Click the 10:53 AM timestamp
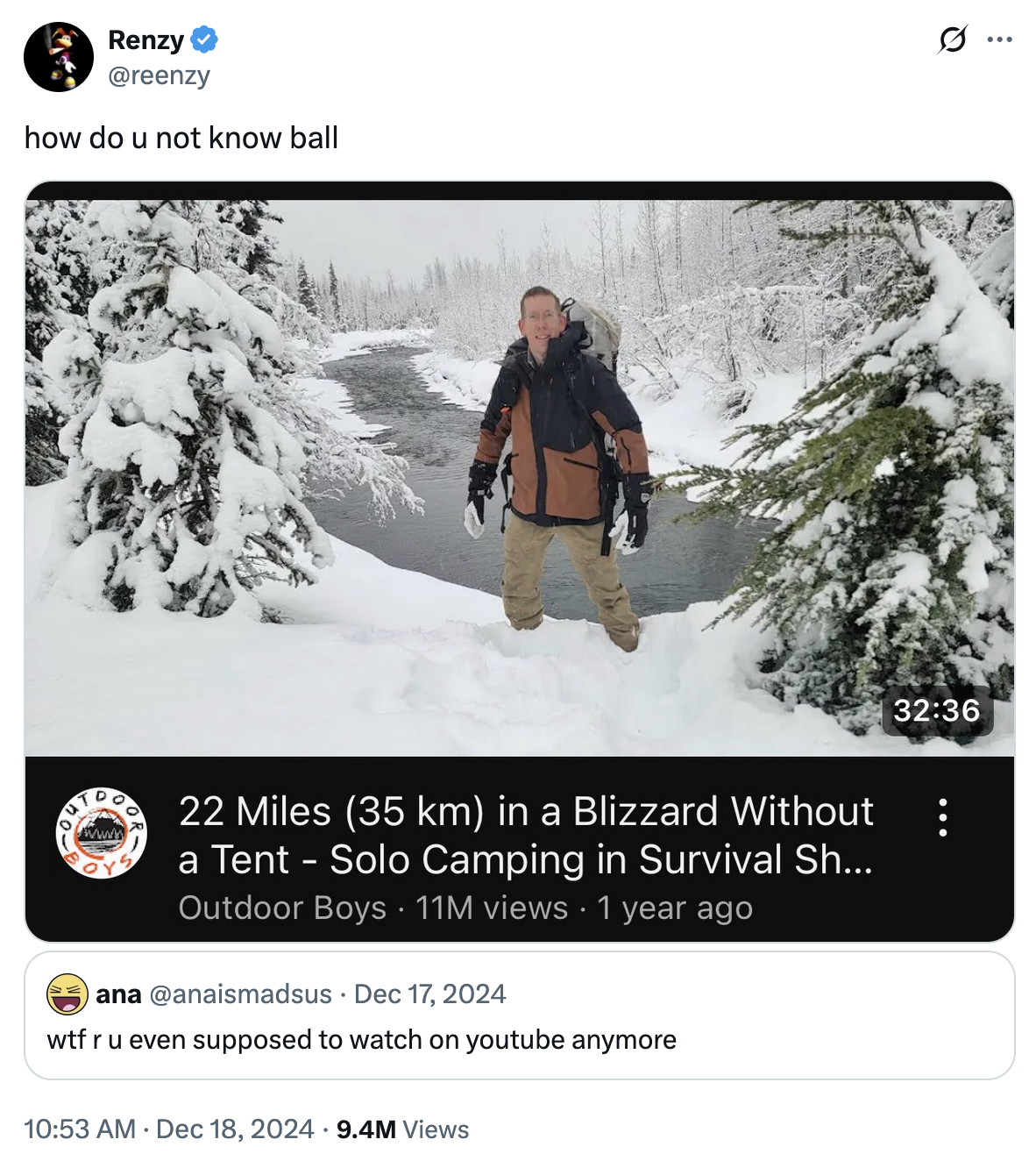The width and height of the screenshot is (1036, 1168). pyautogui.click(x=79, y=1131)
